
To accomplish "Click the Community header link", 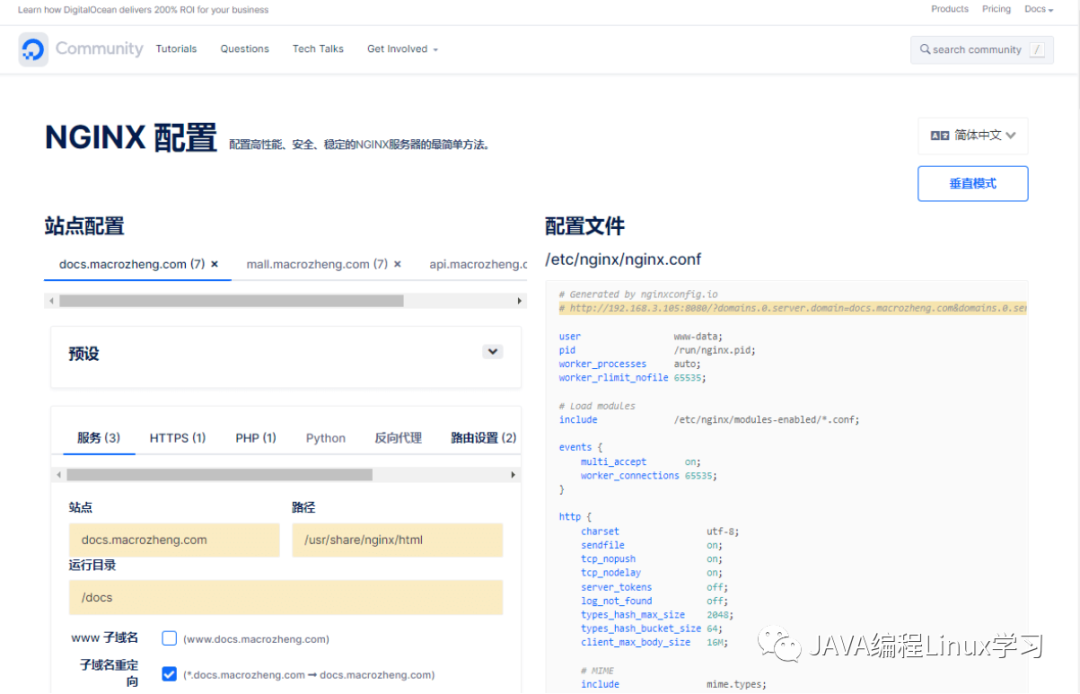I will [x=99, y=49].
